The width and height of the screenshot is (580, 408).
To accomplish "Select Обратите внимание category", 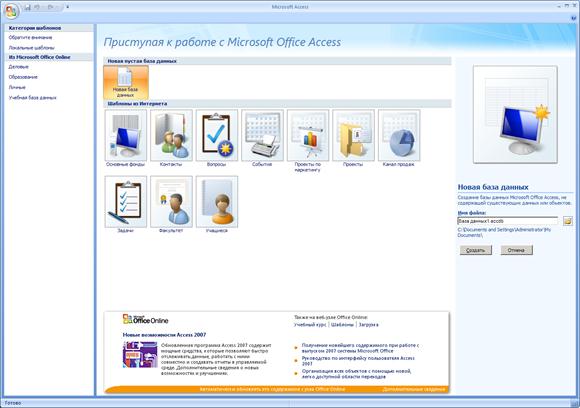I will [x=30, y=38].
